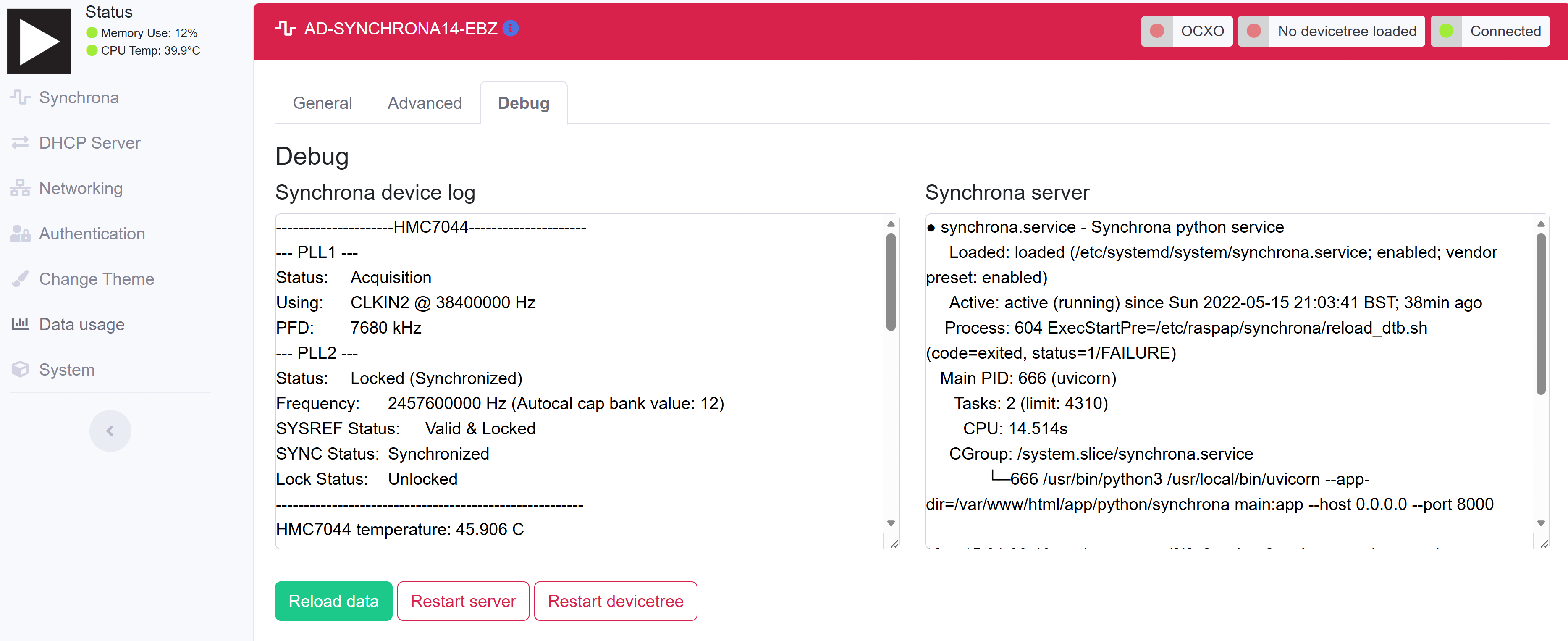Click the CPU Temp green status dot
Screen dimensions: 1568x641
click(x=92, y=50)
